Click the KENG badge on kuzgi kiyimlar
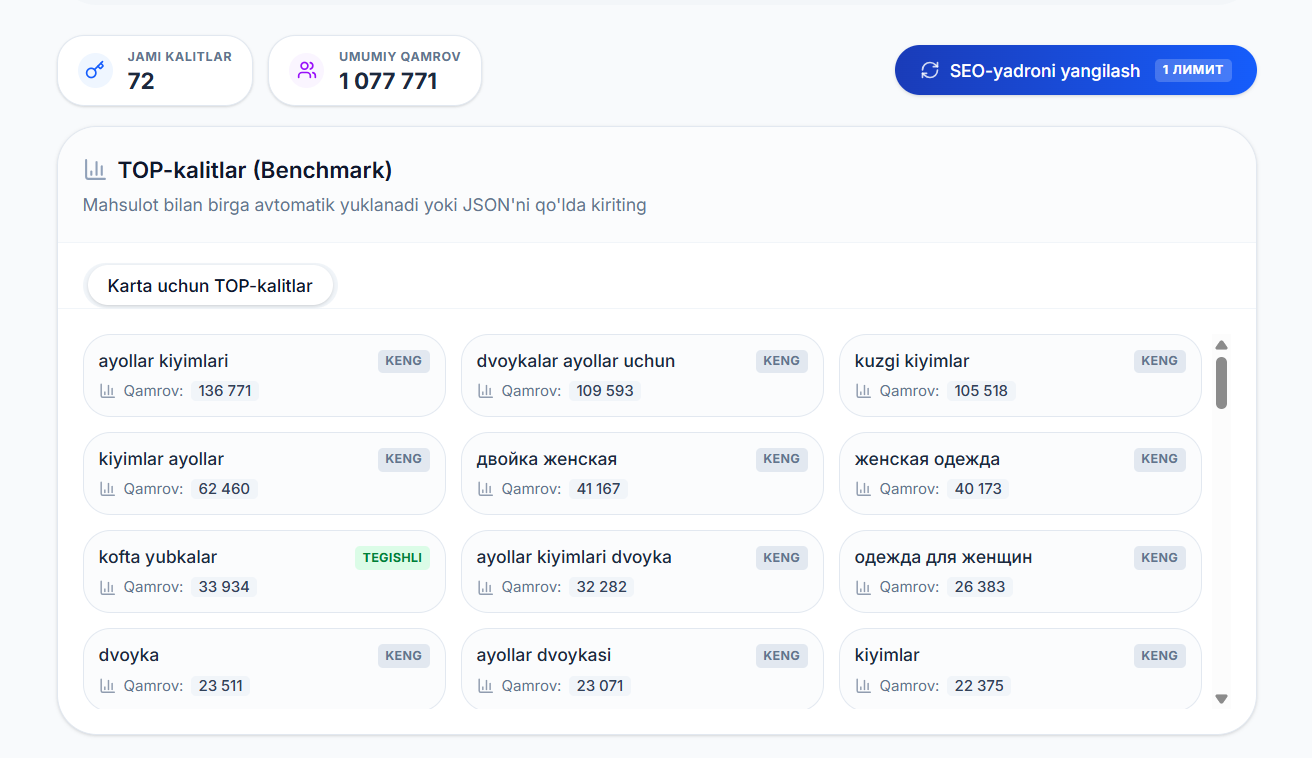This screenshot has width=1312, height=758. (x=1160, y=361)
